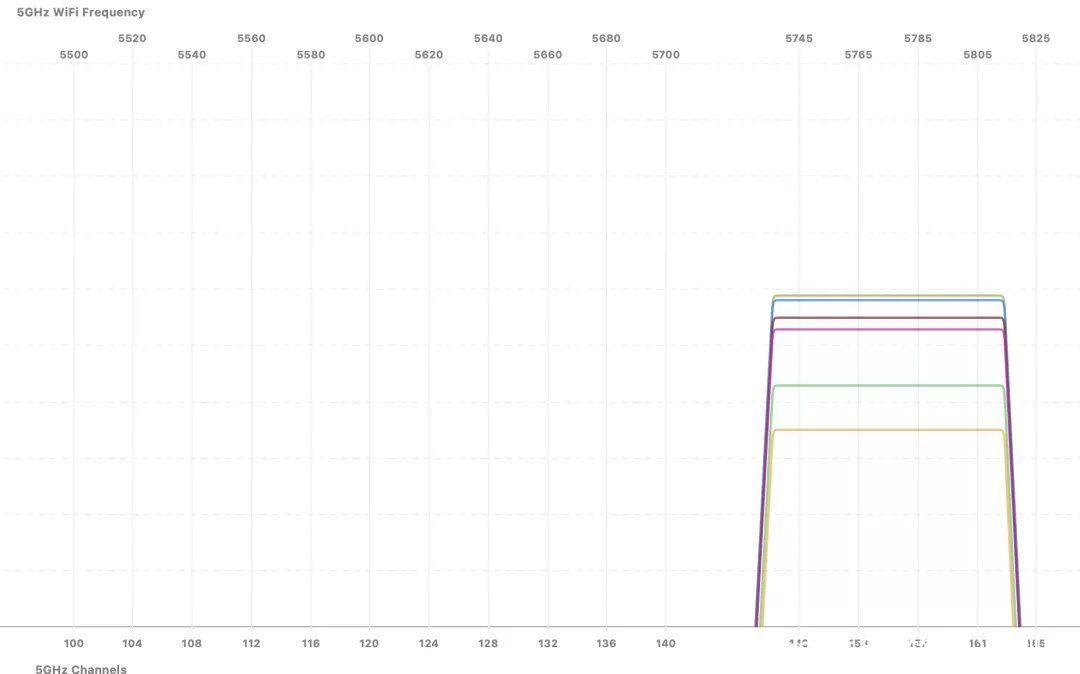The image size is (1080, 674).
Task: Select the 5700 frequency label
Action: (665, 54)
